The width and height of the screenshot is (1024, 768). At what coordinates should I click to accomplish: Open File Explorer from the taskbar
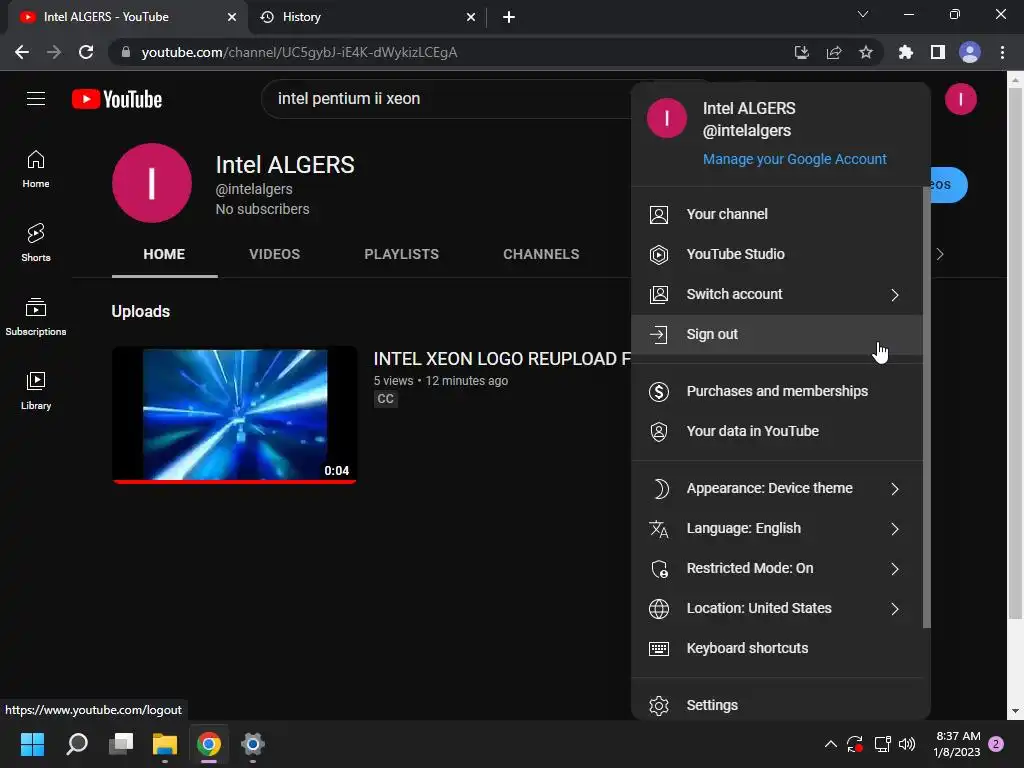pos(165,743)
